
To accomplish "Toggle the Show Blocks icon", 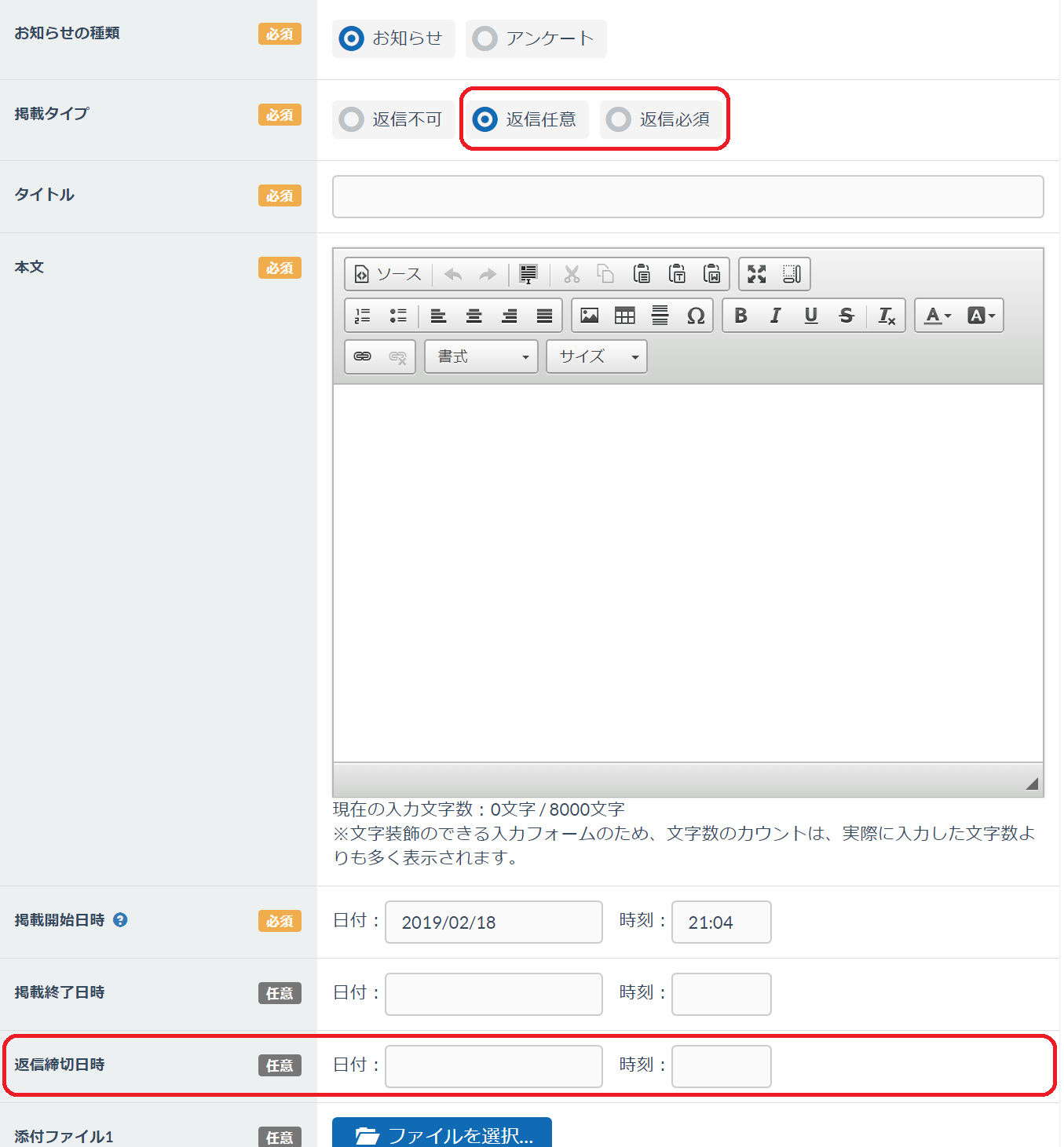I will point(792,274).
